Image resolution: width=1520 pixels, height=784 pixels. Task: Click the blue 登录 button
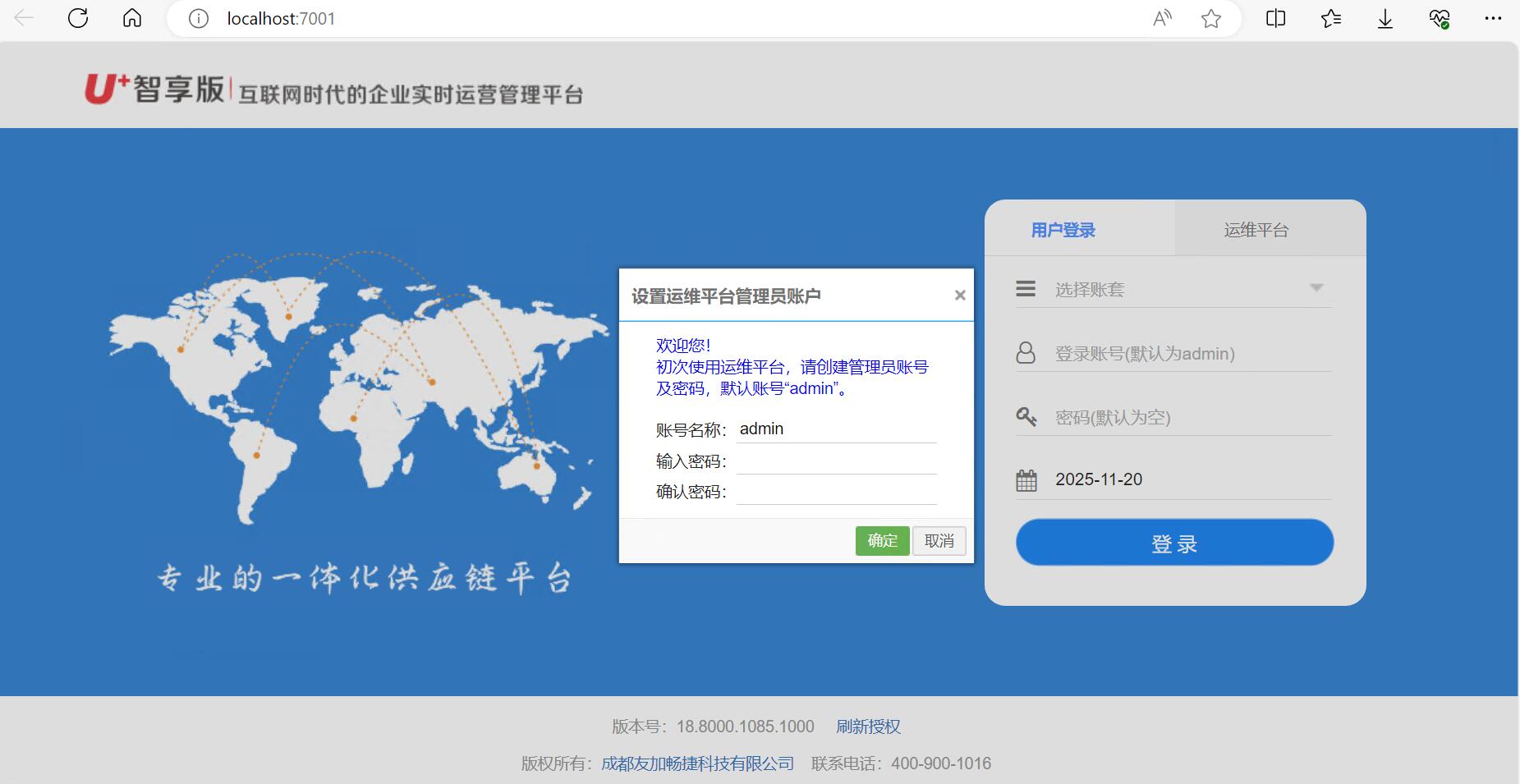point(1174,543)
